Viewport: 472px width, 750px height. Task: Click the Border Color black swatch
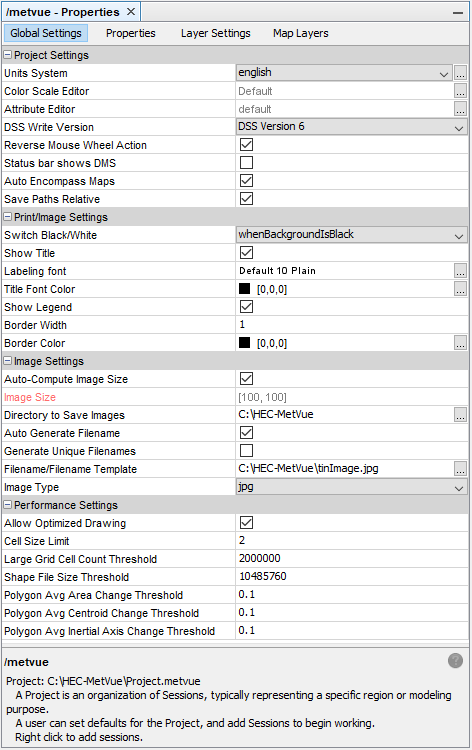click(x=244, y=343)
